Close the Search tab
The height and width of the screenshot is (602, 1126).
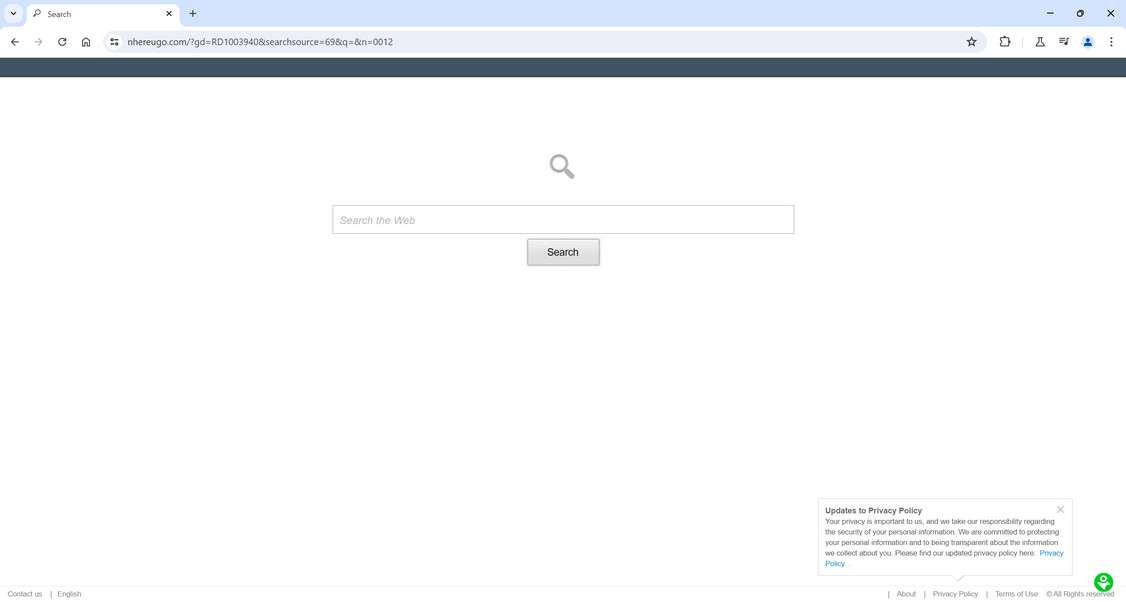click(169, 14)
